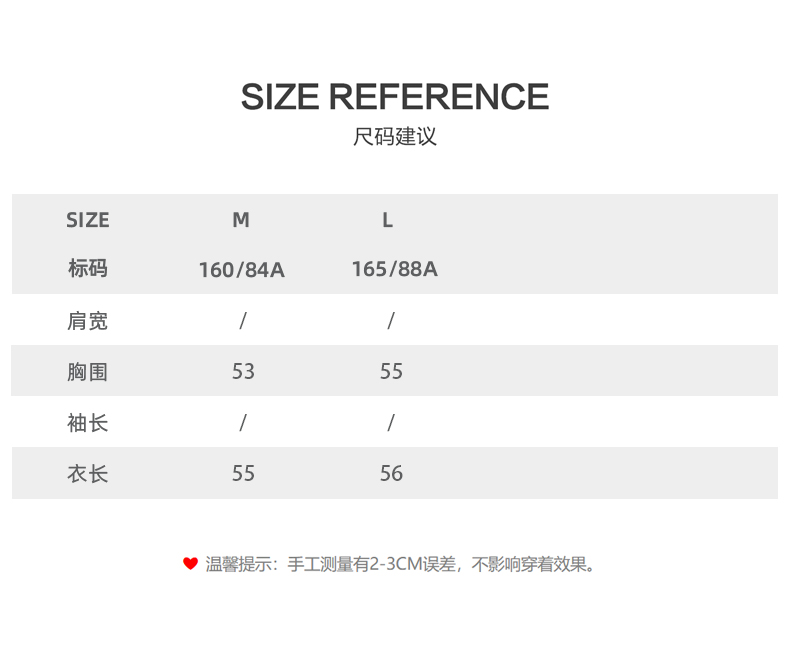Select the 衣长 row label

[x=88, y=474]
